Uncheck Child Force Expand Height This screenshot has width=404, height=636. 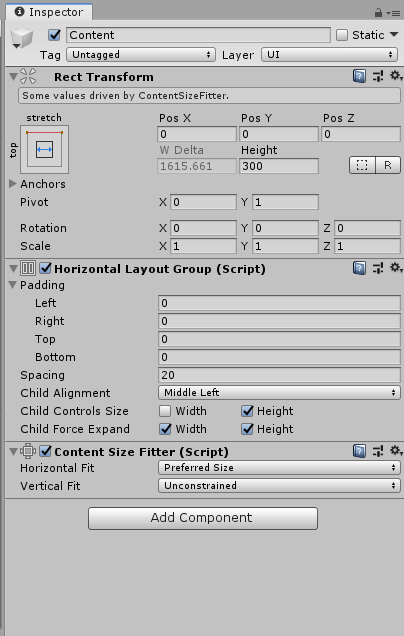247,429
